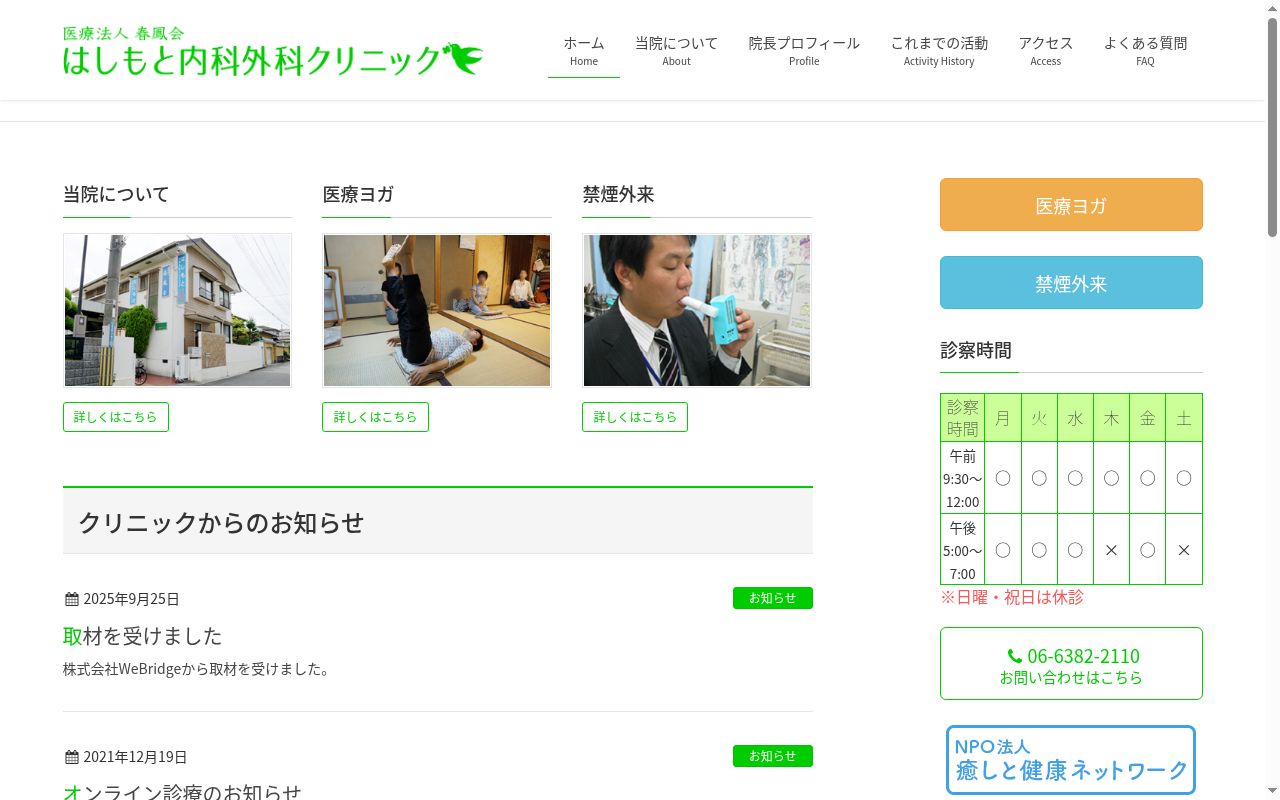Click お知らせ tag on the 2021 post
This screenshot has width=1280, height=800.
click(x=773, y=756)
